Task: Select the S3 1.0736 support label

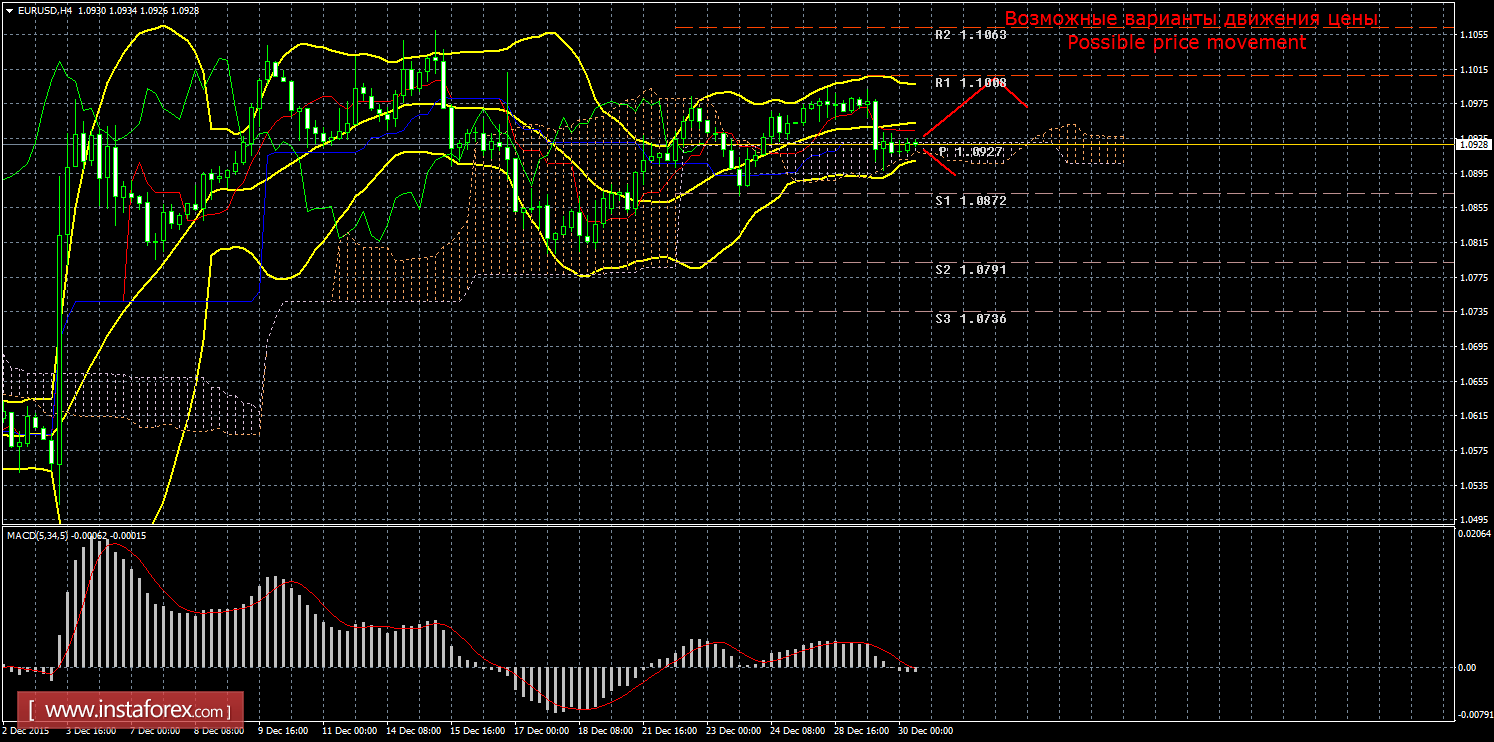Action: tap(970, 319)
